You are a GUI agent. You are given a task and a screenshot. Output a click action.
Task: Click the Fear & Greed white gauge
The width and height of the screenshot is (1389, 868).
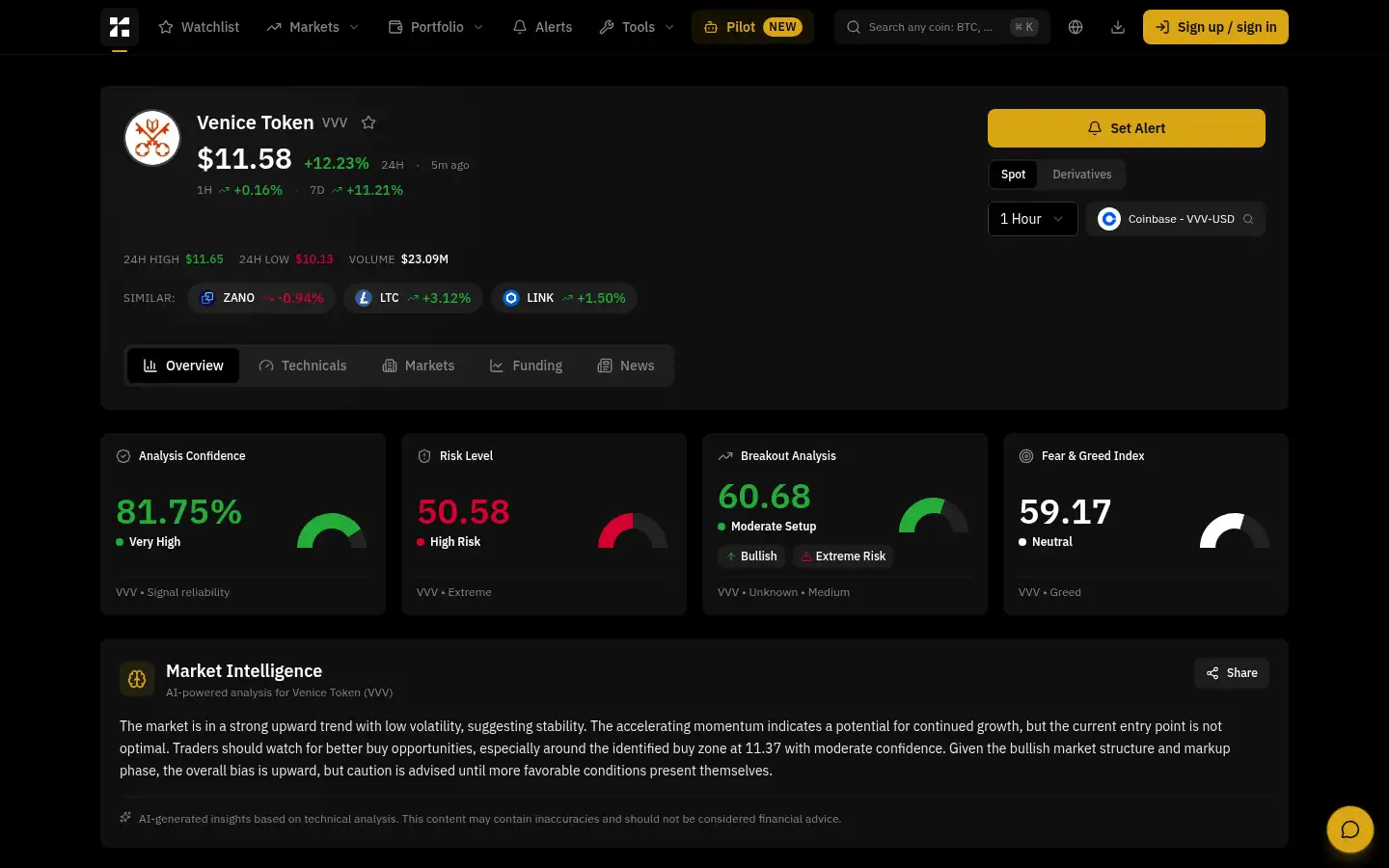pyautogui.click(x=1235, y=529)
